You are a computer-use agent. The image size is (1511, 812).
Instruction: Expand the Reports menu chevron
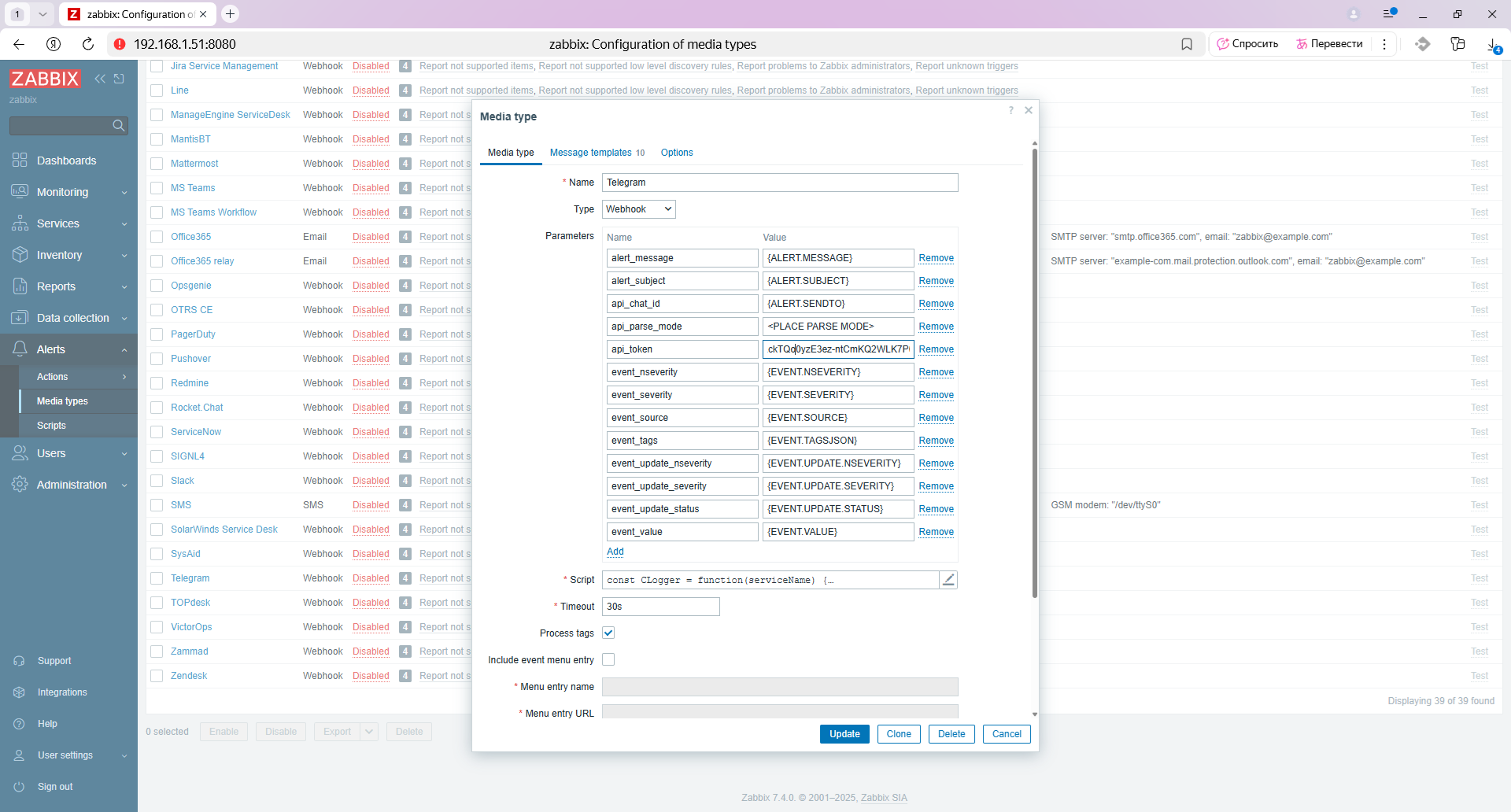[124, 287]
